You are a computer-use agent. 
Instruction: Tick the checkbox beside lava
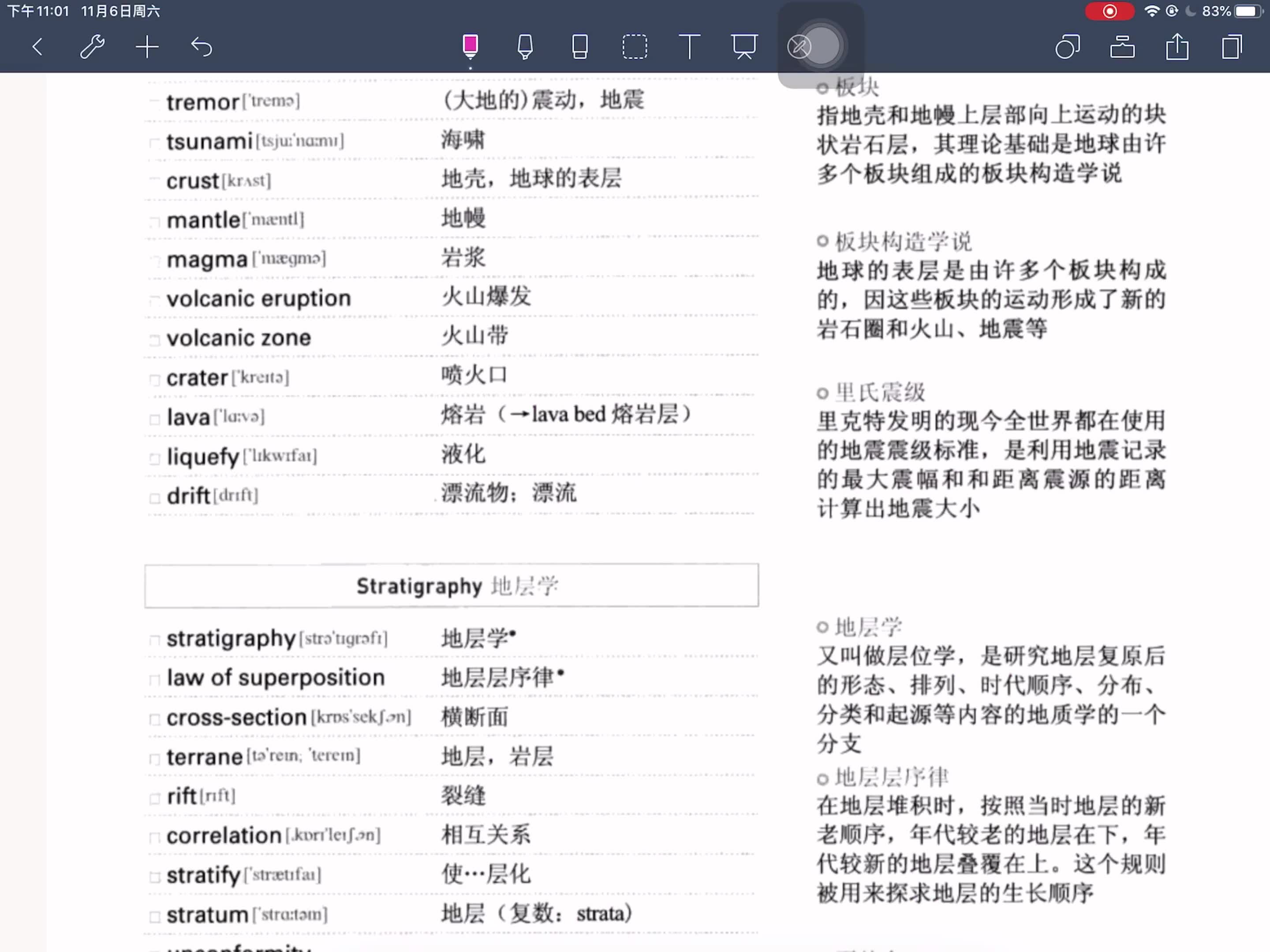[x=154, y=419]
